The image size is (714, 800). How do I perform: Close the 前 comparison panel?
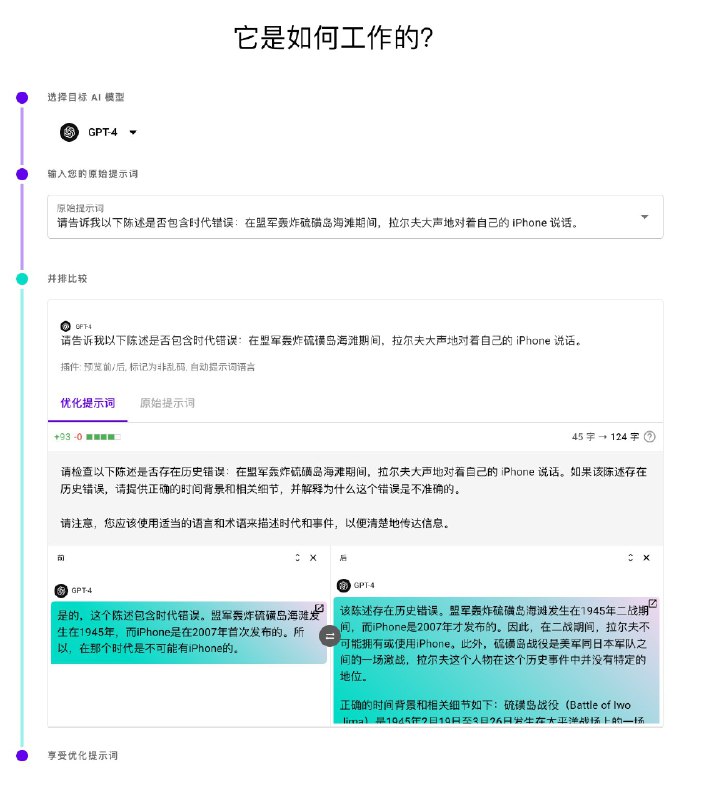click(x=313, y=558)
